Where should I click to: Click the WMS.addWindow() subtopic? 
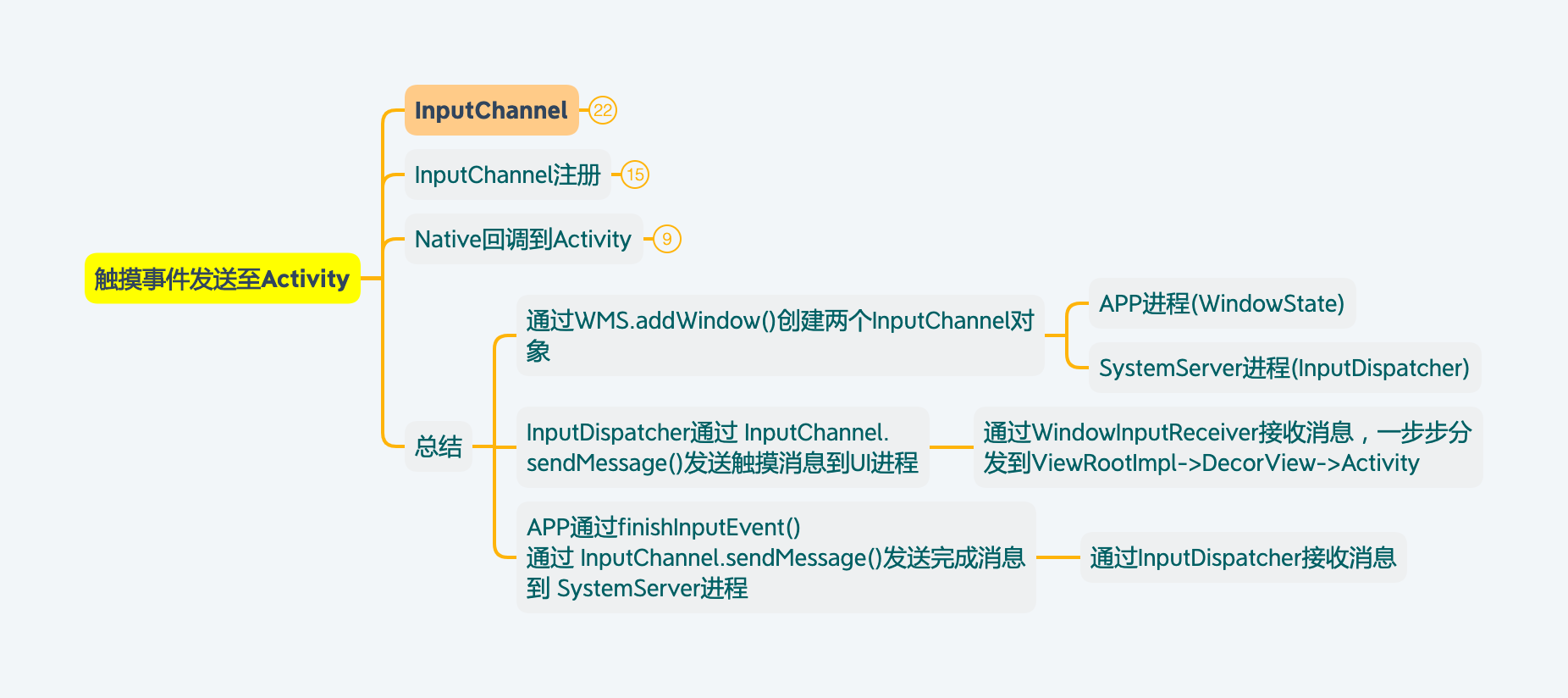(x=780, y=335)
